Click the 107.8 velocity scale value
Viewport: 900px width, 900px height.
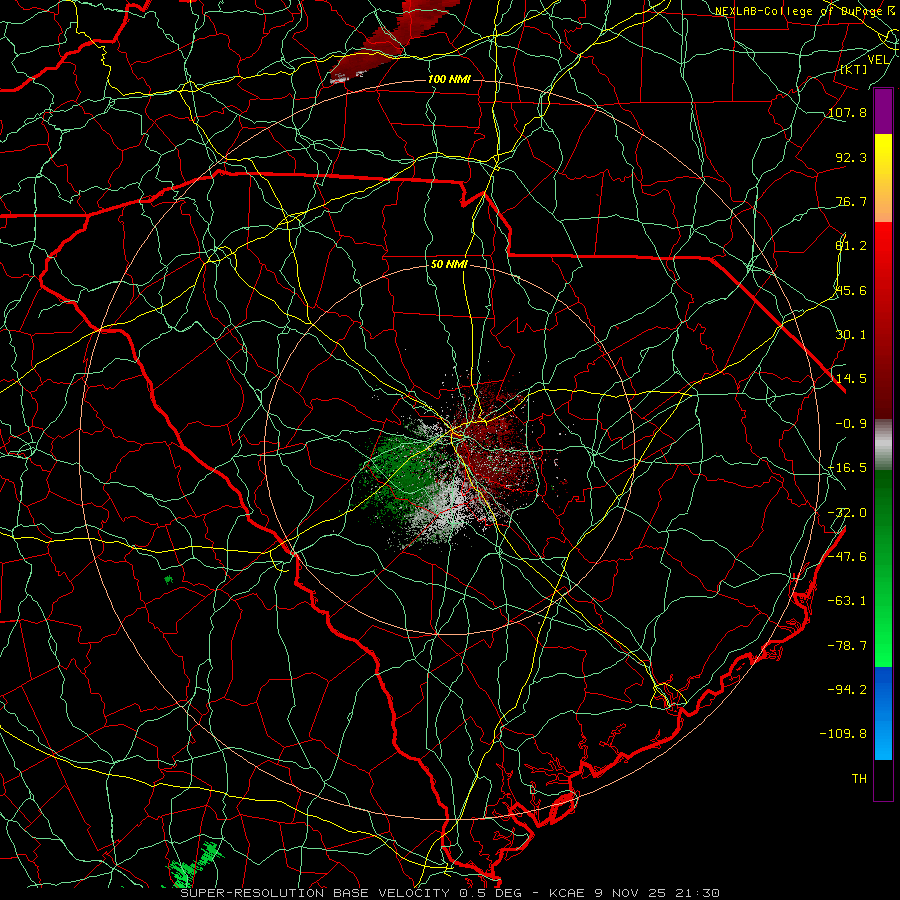pyautogui.click(x=847, y=112)
